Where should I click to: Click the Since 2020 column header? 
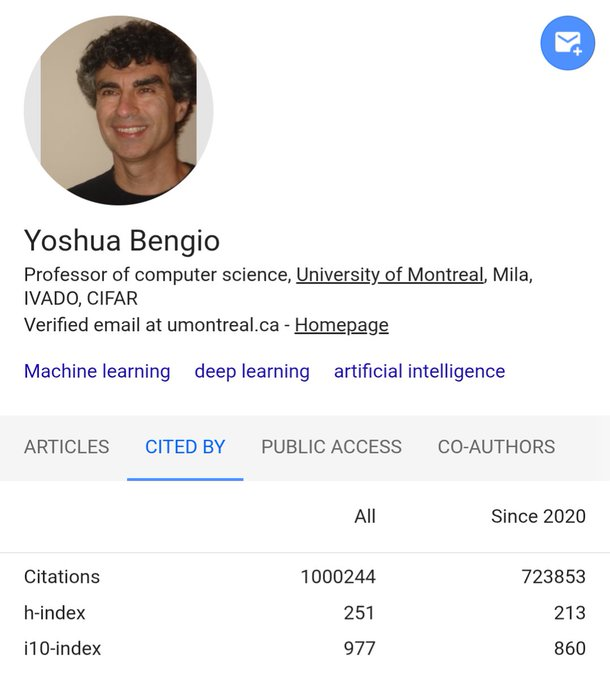tap(538, 516)
